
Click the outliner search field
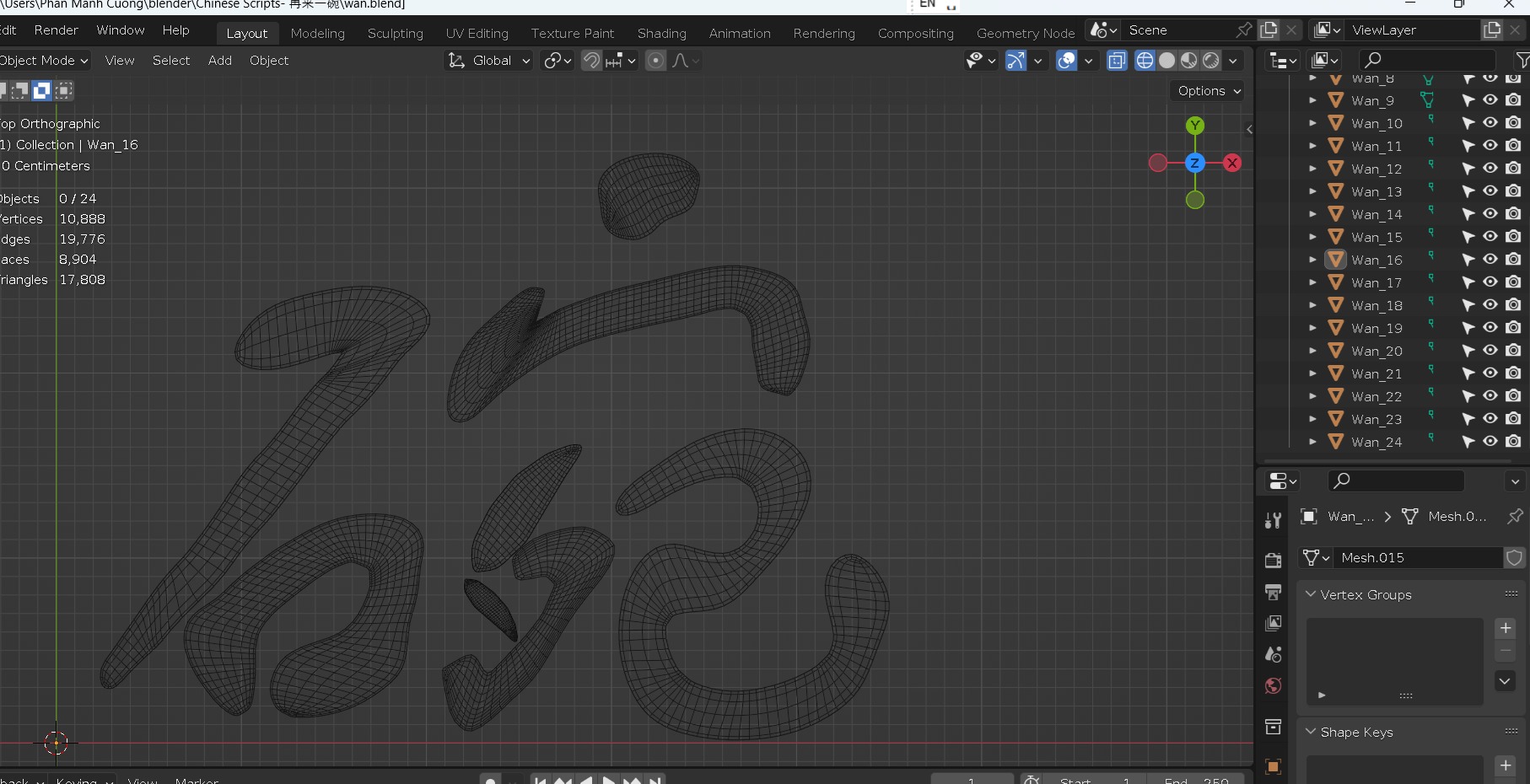[x=1427, y=60]
